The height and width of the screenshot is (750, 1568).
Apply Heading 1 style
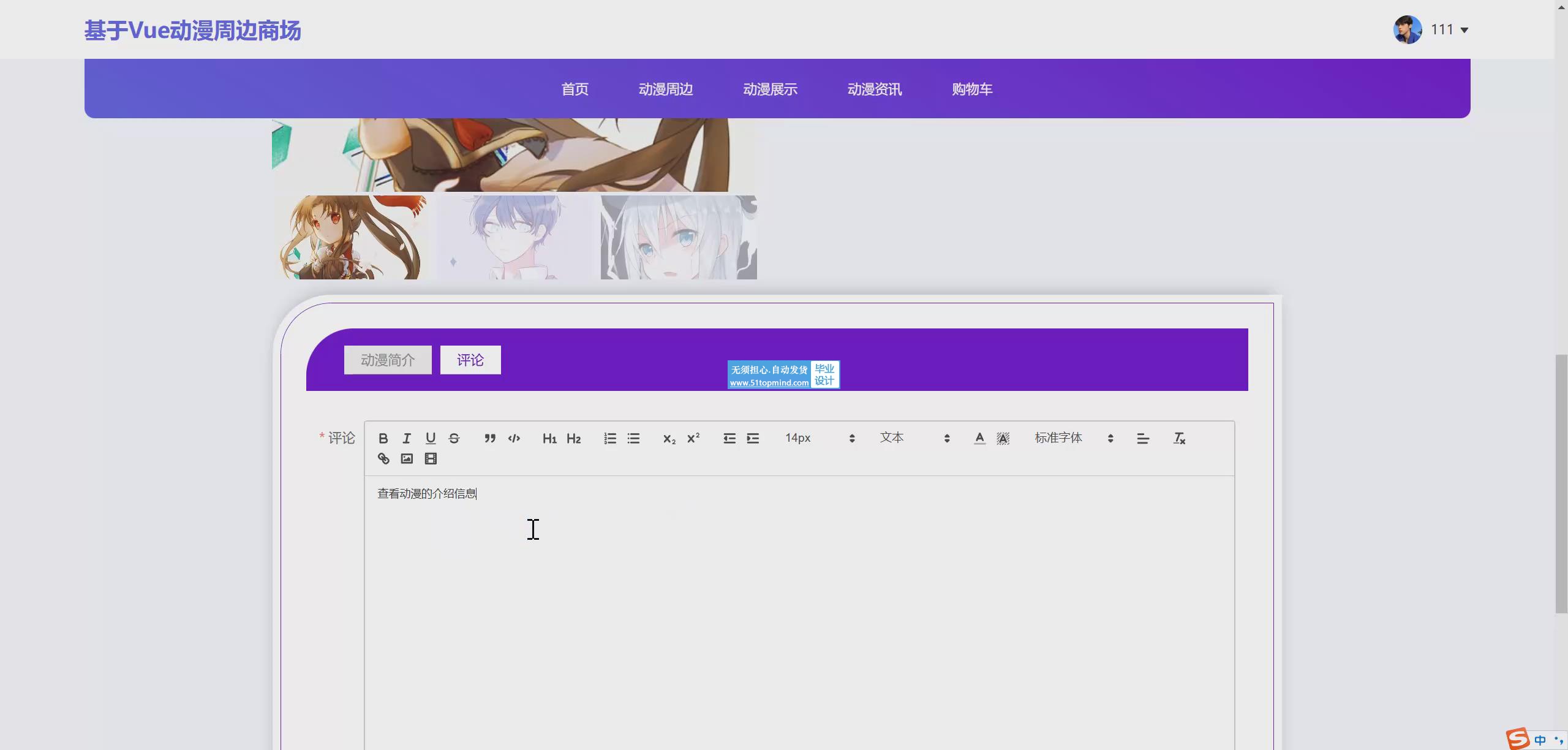[549, 438]
